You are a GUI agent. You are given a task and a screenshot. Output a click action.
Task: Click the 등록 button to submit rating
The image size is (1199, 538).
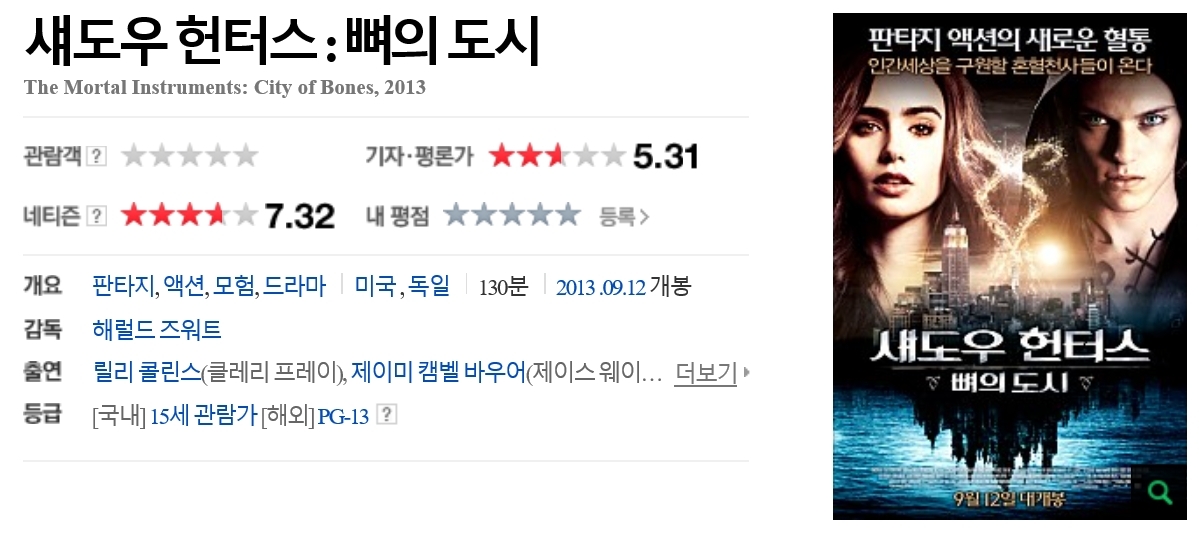pos(624,217)
